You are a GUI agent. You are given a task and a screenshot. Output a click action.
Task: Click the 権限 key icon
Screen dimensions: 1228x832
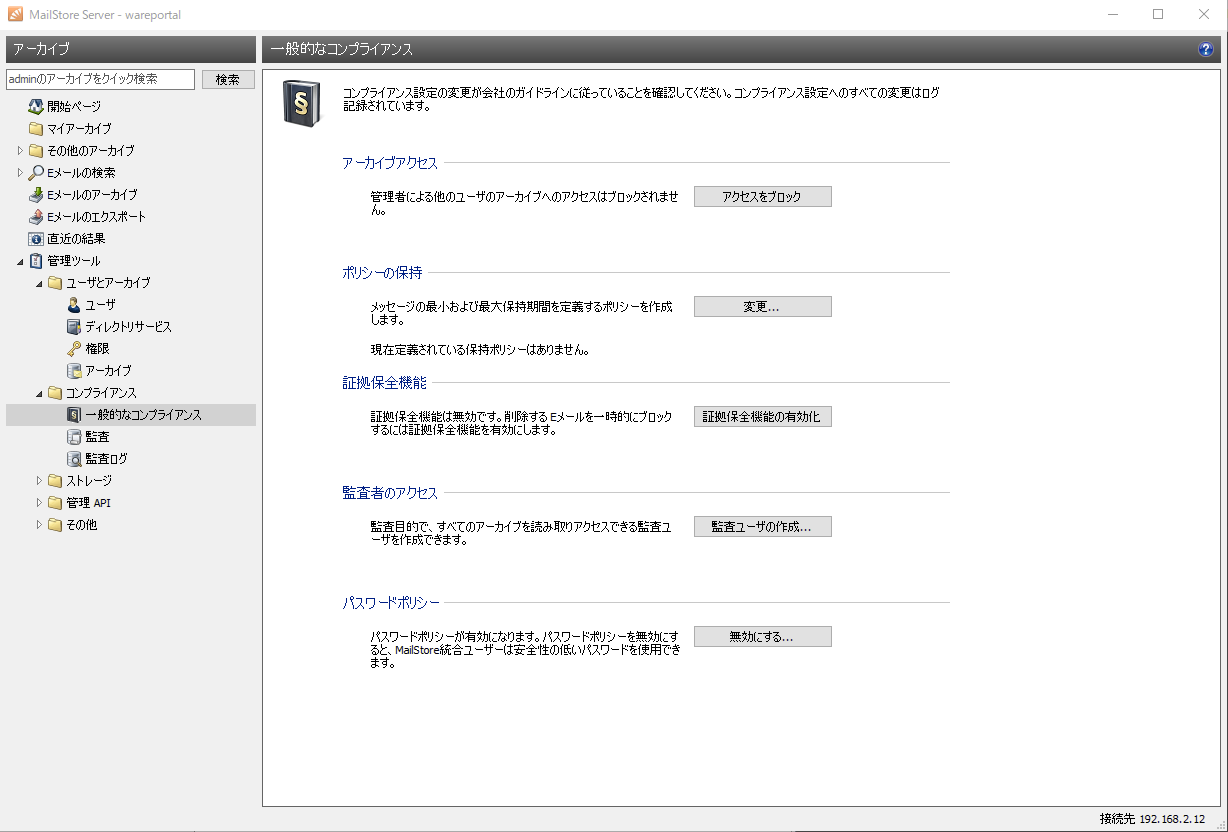coord(74,349)
